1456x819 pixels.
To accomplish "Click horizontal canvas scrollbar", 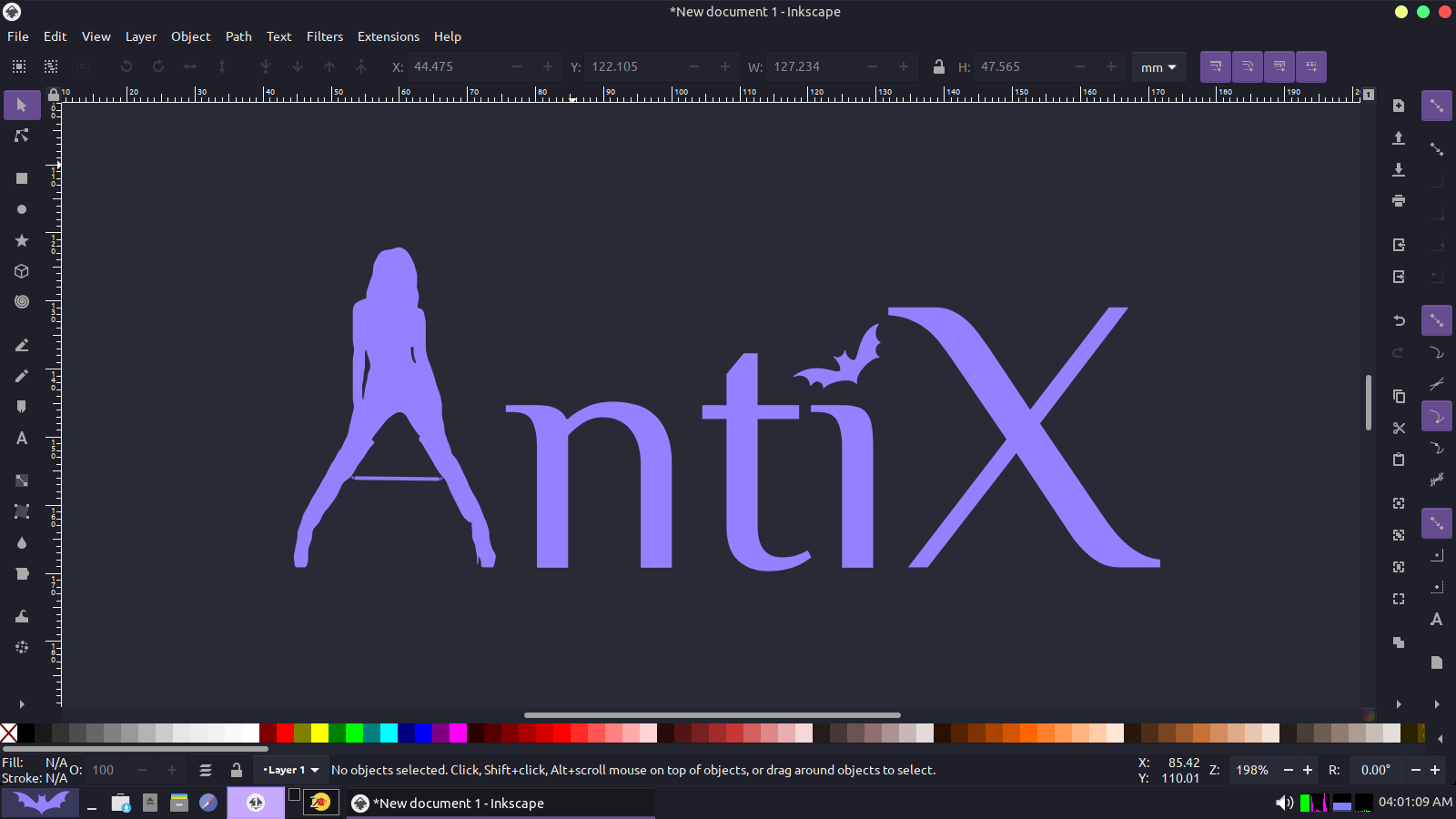I will tap(713, 715).
